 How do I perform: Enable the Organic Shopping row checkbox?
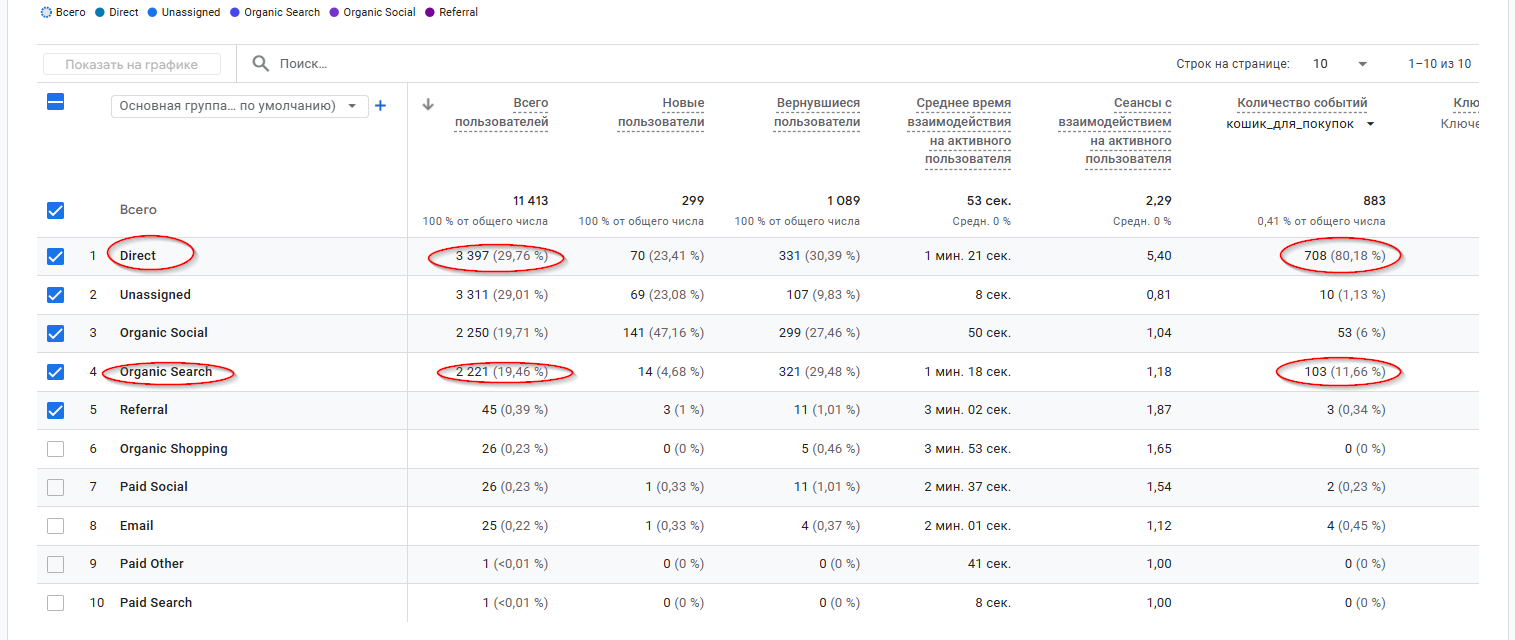pos(56,449)
